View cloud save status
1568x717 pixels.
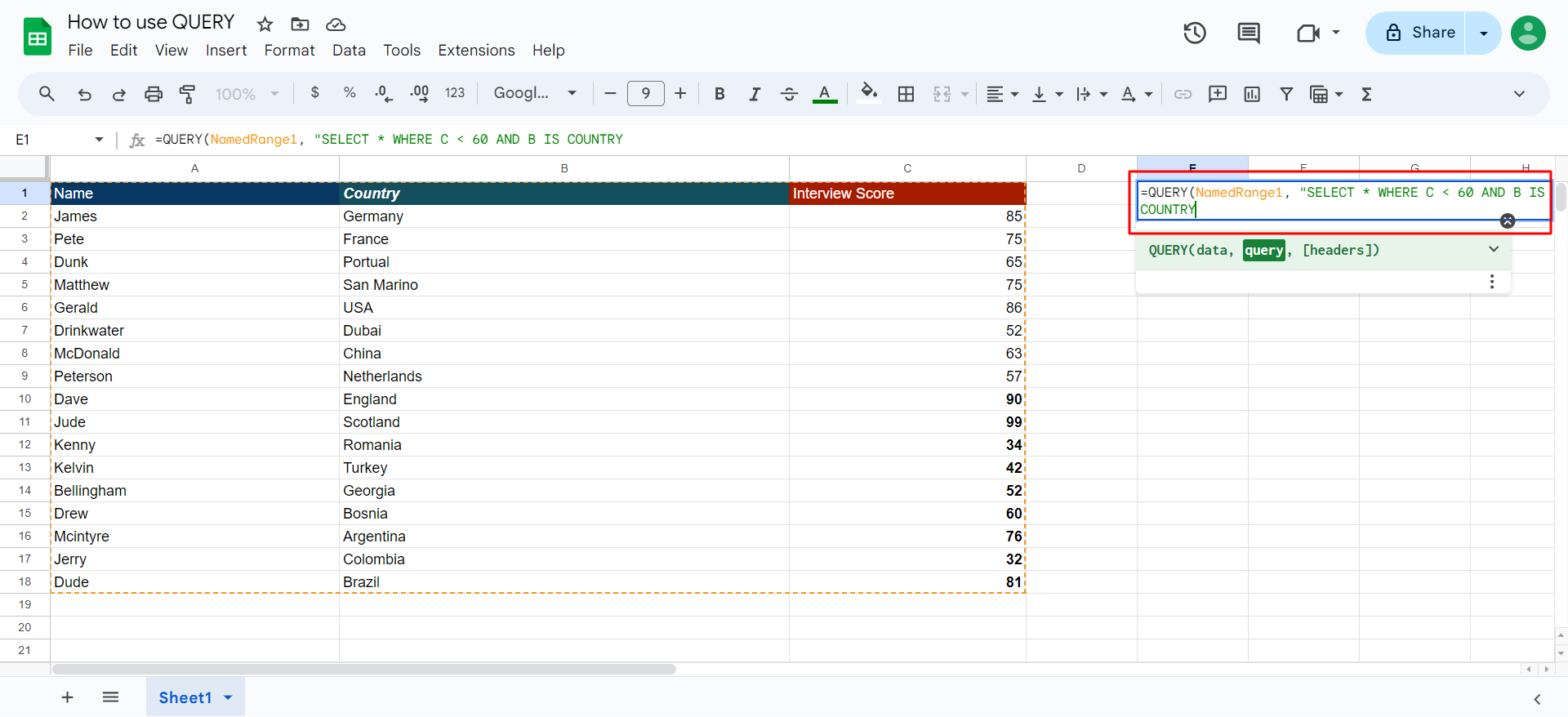336,24
